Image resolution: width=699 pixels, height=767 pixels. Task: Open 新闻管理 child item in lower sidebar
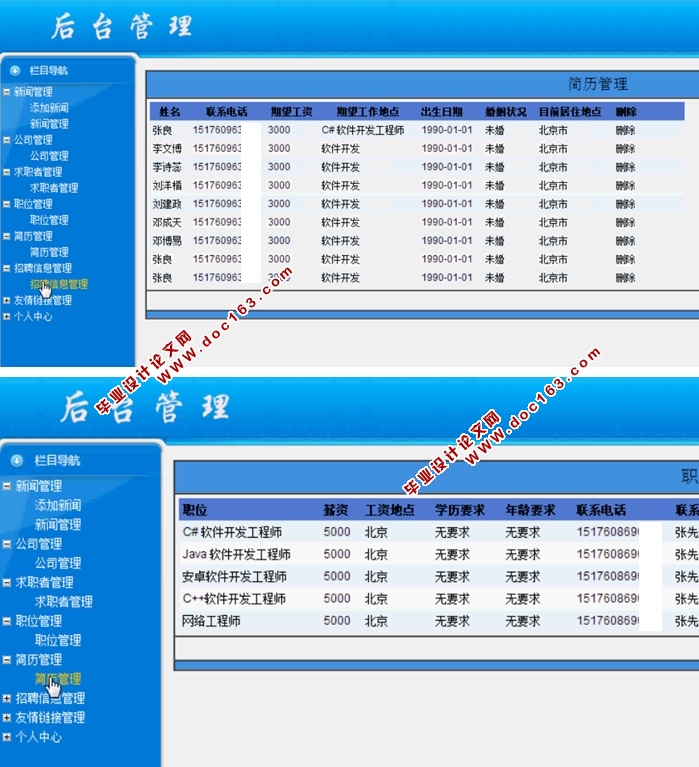58,524
